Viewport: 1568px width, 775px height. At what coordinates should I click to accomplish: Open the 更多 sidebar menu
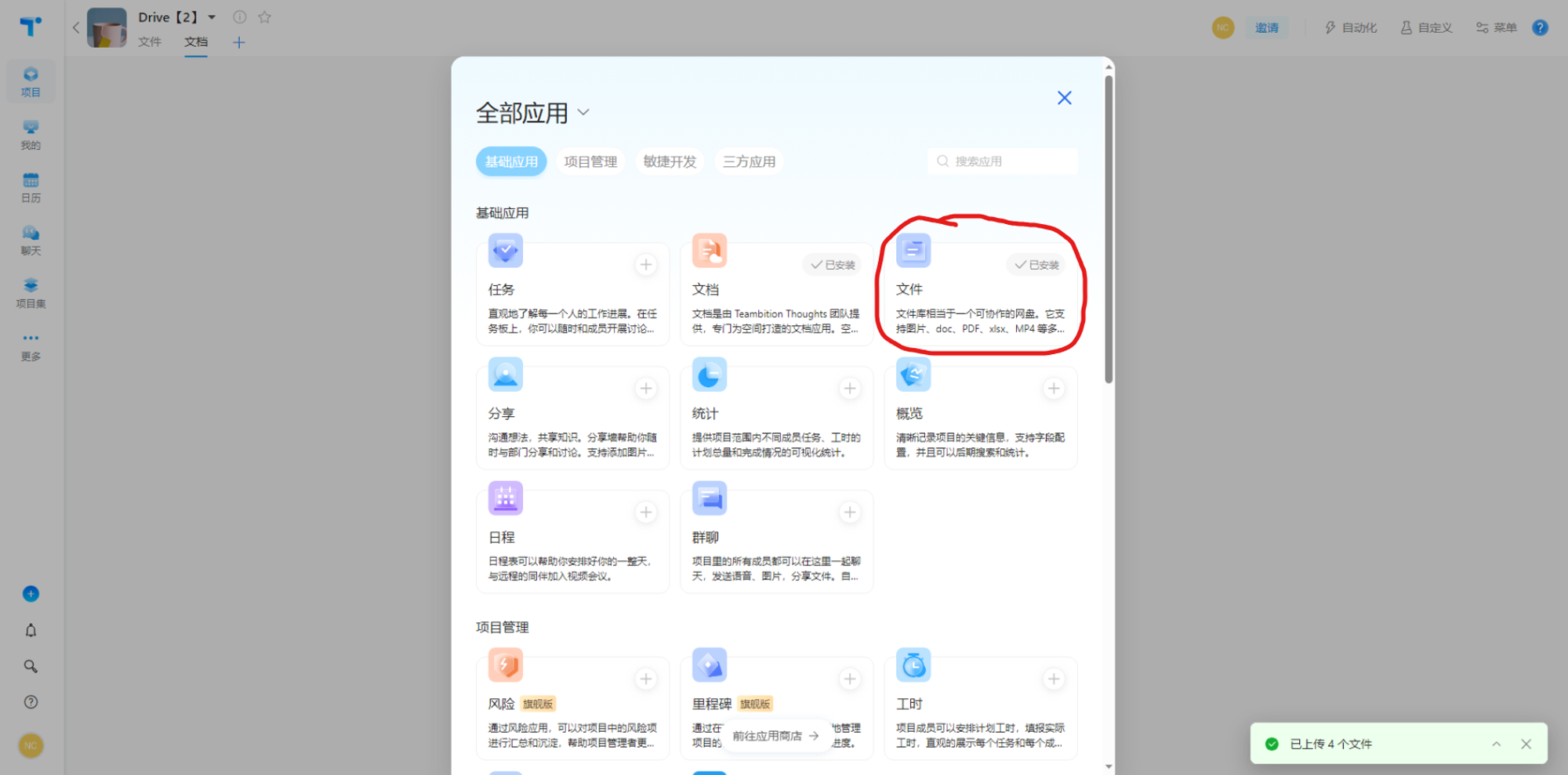click(x=31, y=346)
